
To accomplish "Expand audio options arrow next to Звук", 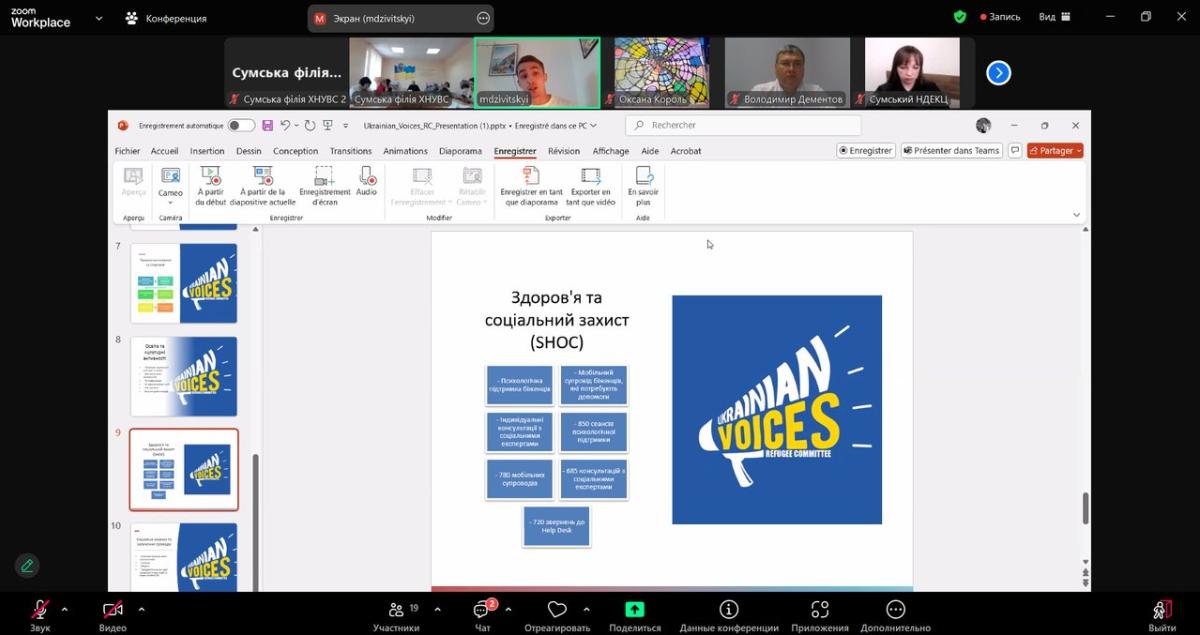I will click(65, 608).
